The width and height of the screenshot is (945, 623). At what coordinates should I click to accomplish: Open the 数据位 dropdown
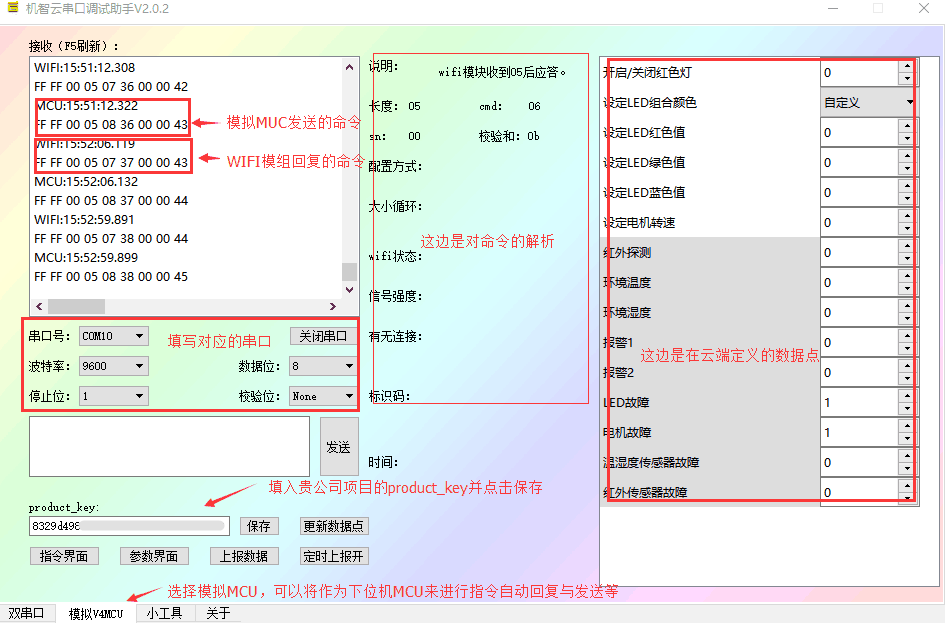tap(321, 366)
